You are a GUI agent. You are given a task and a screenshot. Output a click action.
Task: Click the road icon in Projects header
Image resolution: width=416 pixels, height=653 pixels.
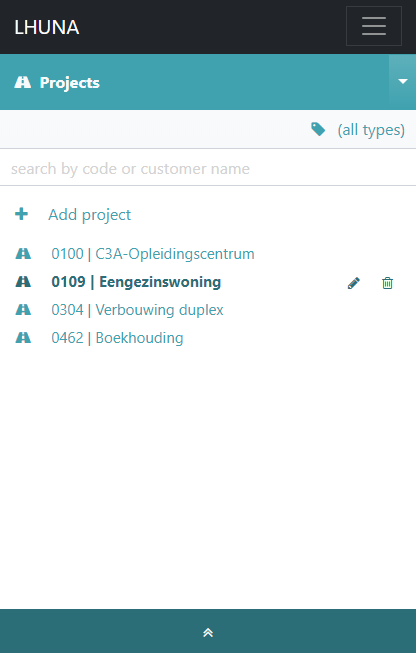coord(22,82)
